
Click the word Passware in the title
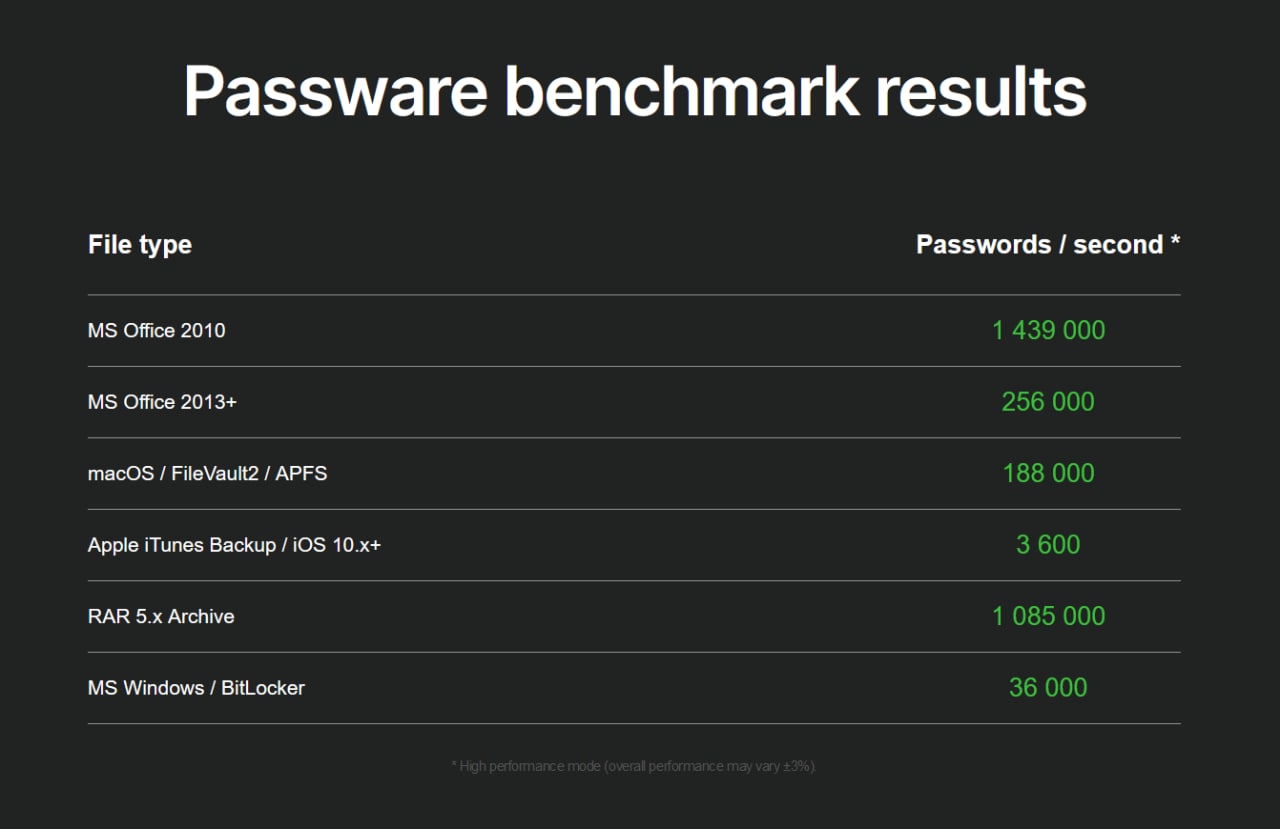(x=336, y=92)
